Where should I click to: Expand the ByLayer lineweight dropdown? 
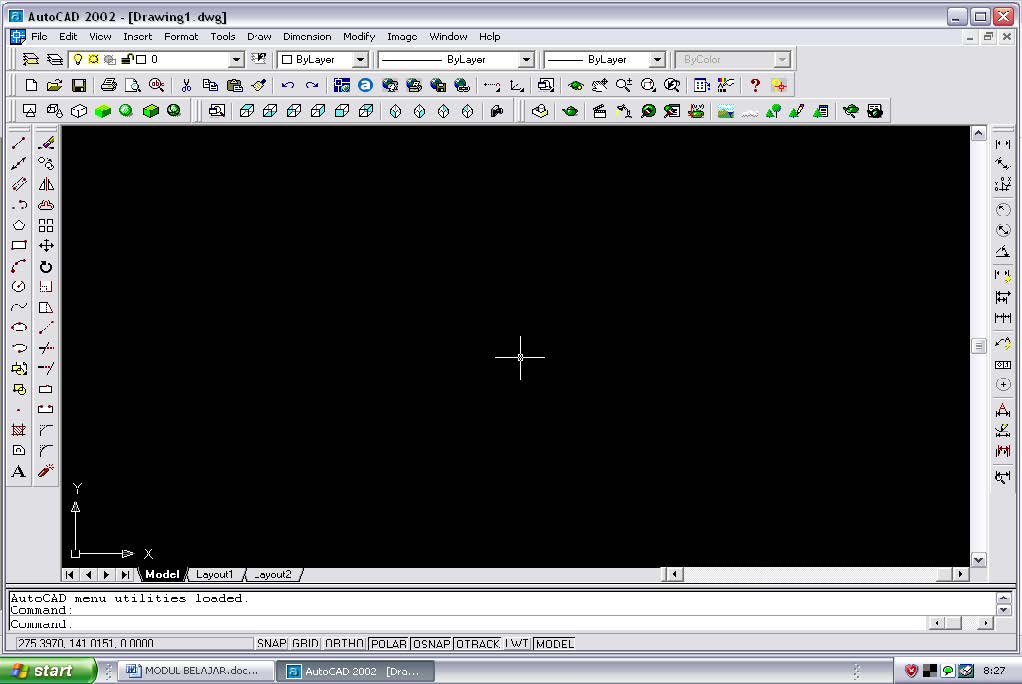click(x=657, y=59)
